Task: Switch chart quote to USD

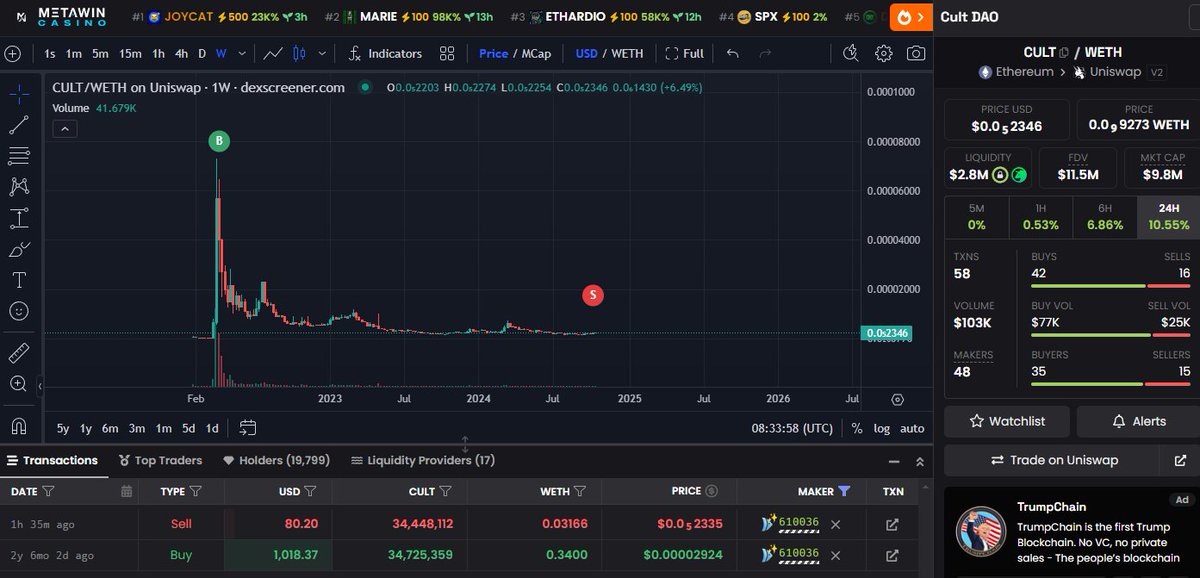Action: point(586,53)
